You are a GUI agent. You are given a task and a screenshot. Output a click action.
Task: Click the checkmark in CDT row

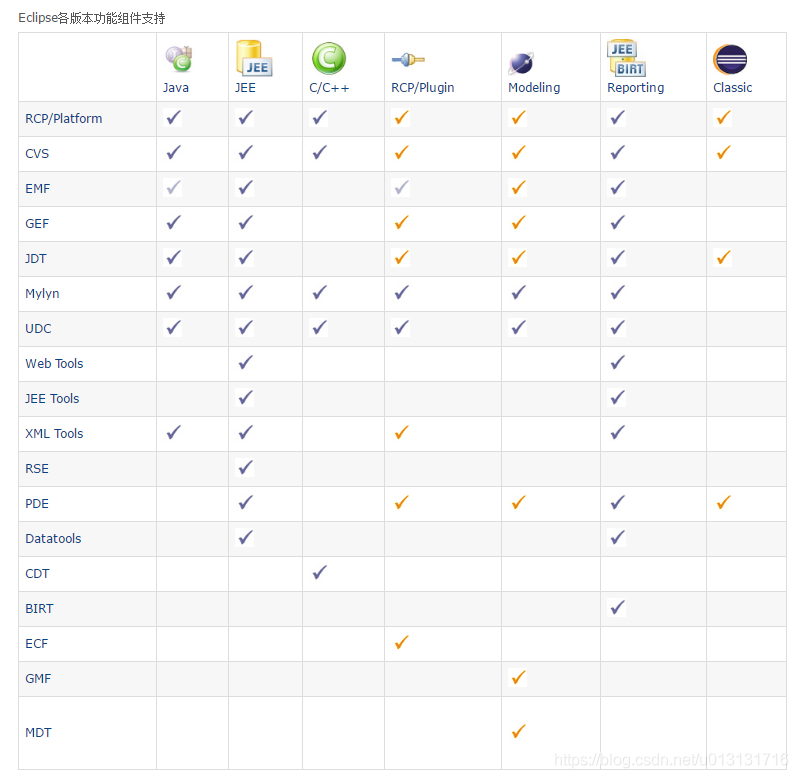coord(319,573)
